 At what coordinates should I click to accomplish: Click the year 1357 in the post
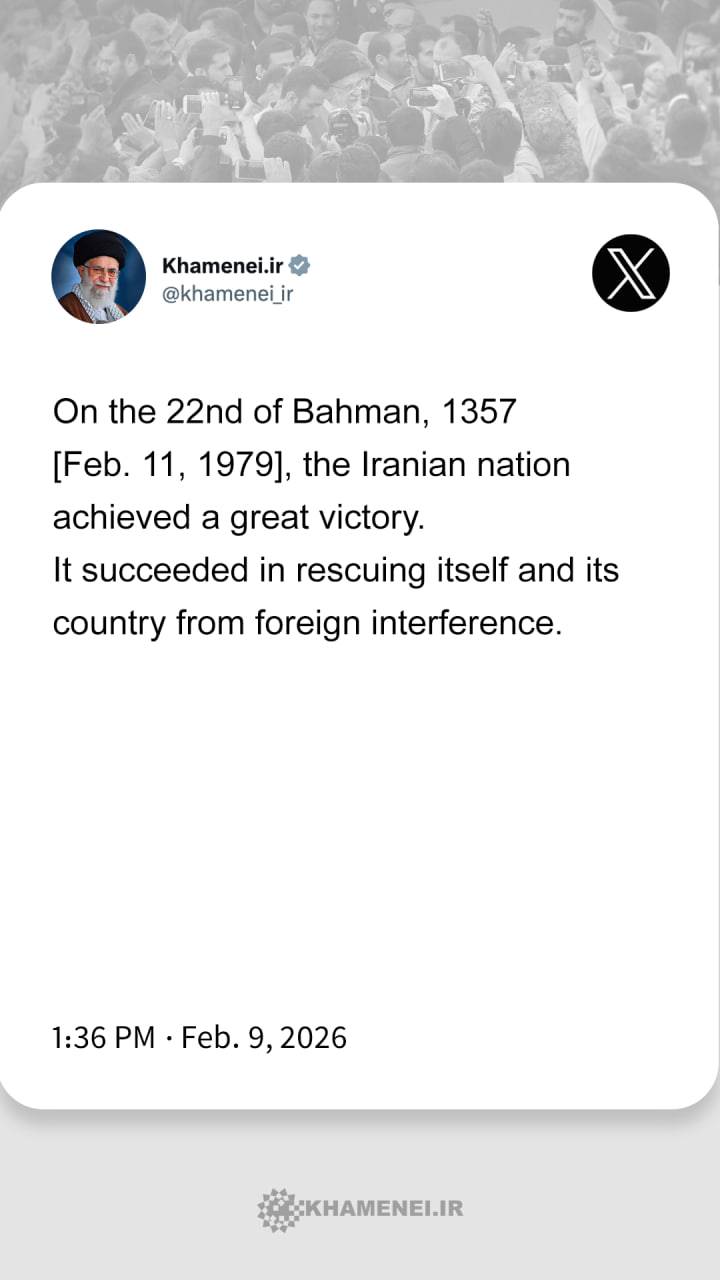(x=479, y=412)
